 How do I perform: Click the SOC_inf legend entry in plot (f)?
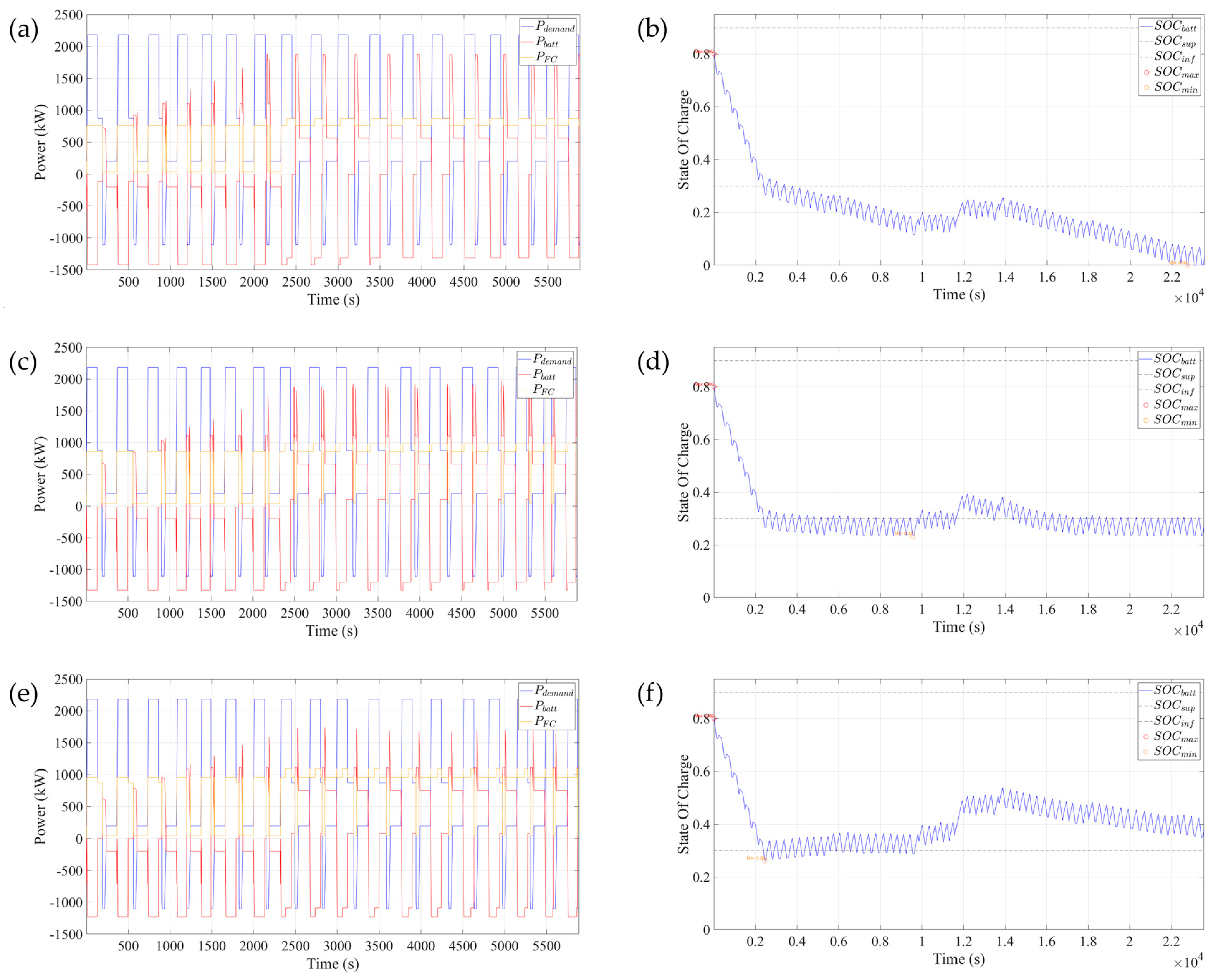click(x=1174, y=721)
